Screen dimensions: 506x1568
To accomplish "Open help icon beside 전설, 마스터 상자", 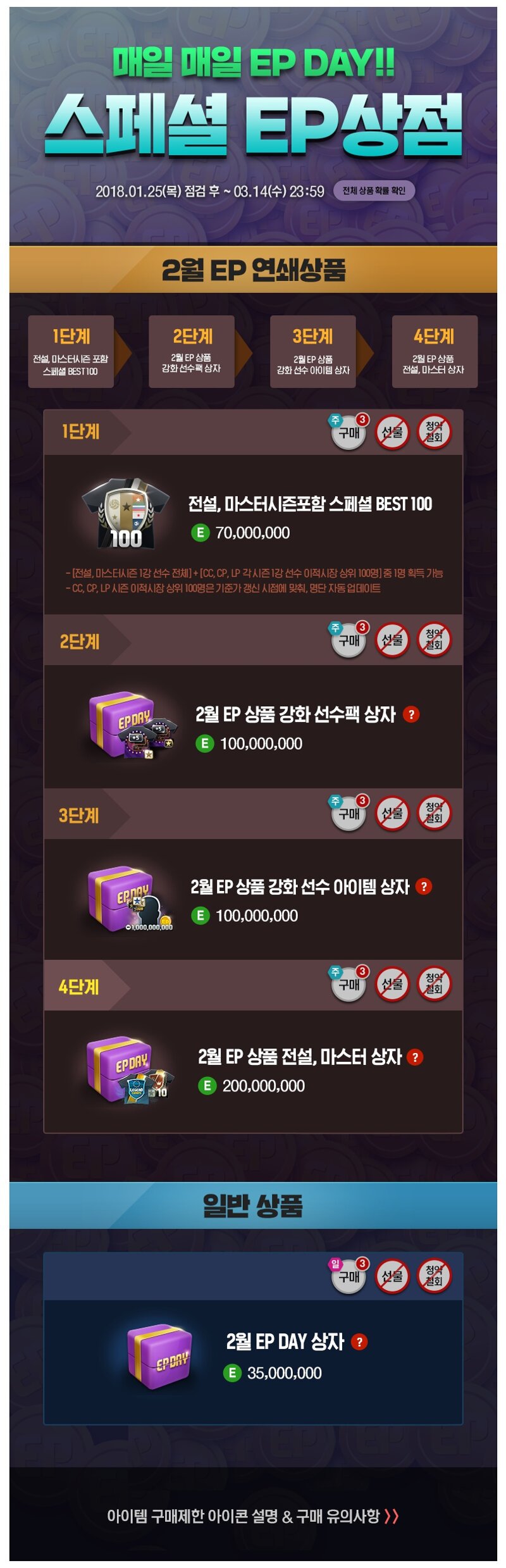I will click(415, 1057).
